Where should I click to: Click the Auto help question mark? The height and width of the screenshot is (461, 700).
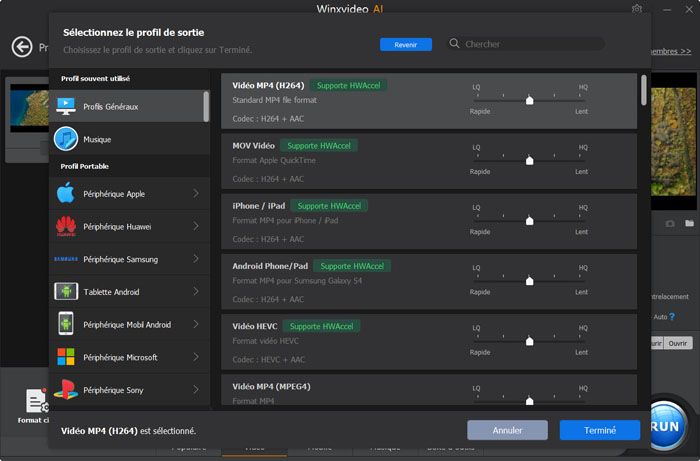pos(672,316)
